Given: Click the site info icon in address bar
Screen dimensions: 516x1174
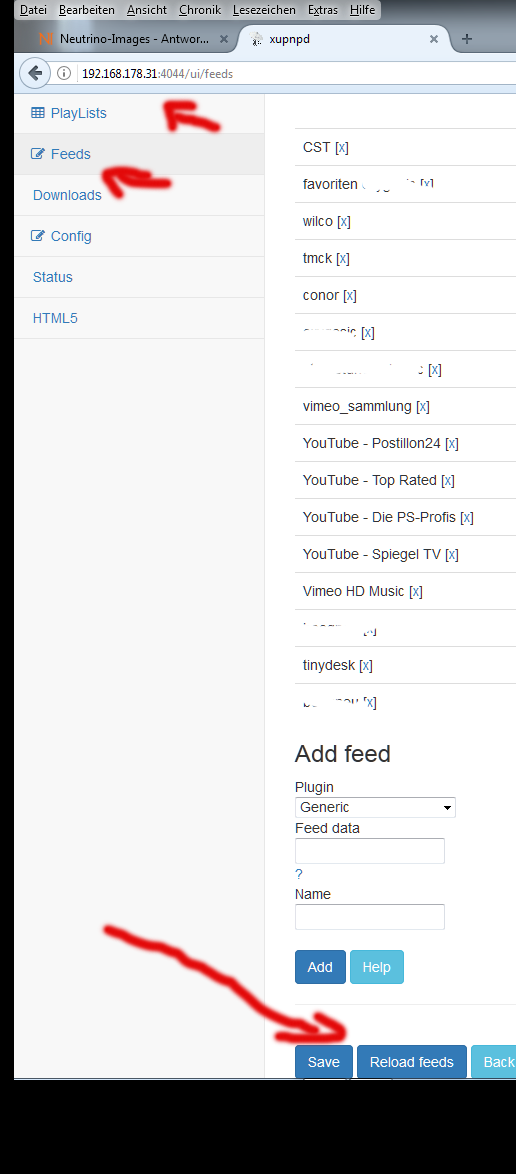Looking at the screenshot, I should 64,73.
